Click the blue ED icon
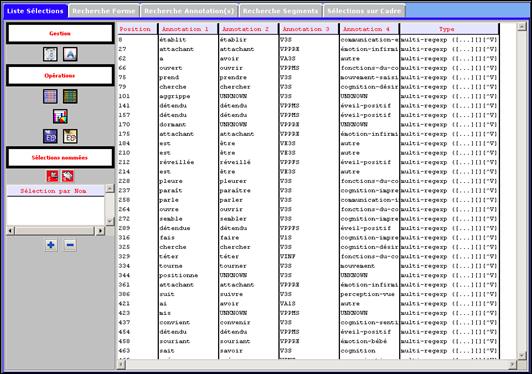This screenshot has width=532, height=374. click(50, 136)
